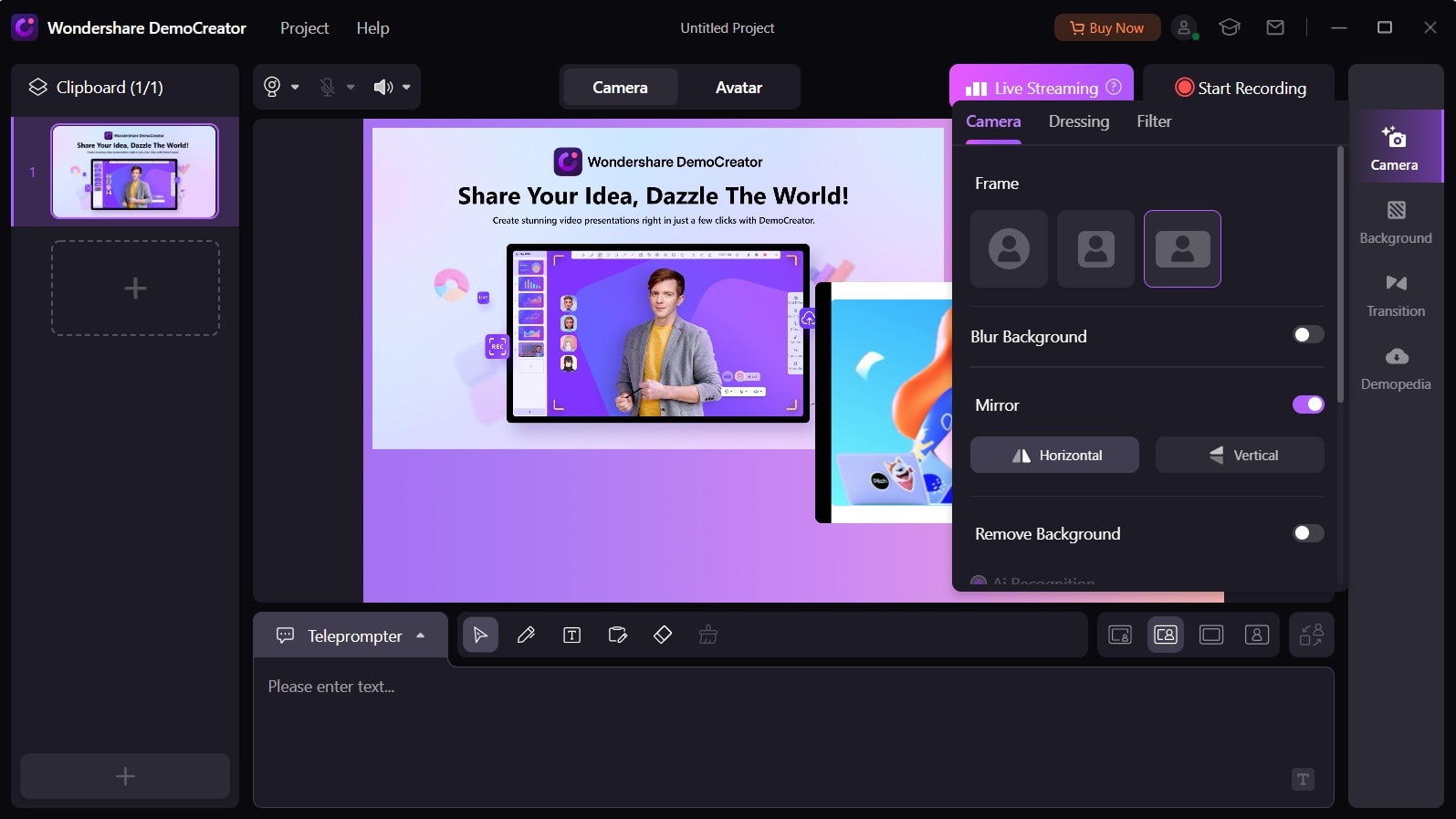Switch to Avatar mode
Screen dimensions: 1456x819
point(738,88)
